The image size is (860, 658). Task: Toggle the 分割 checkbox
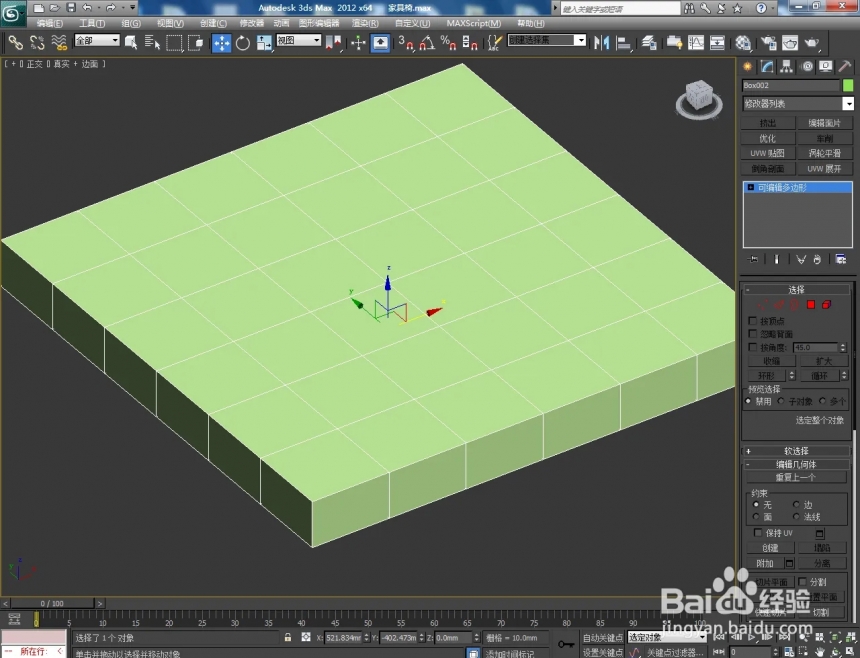point(802,581)
